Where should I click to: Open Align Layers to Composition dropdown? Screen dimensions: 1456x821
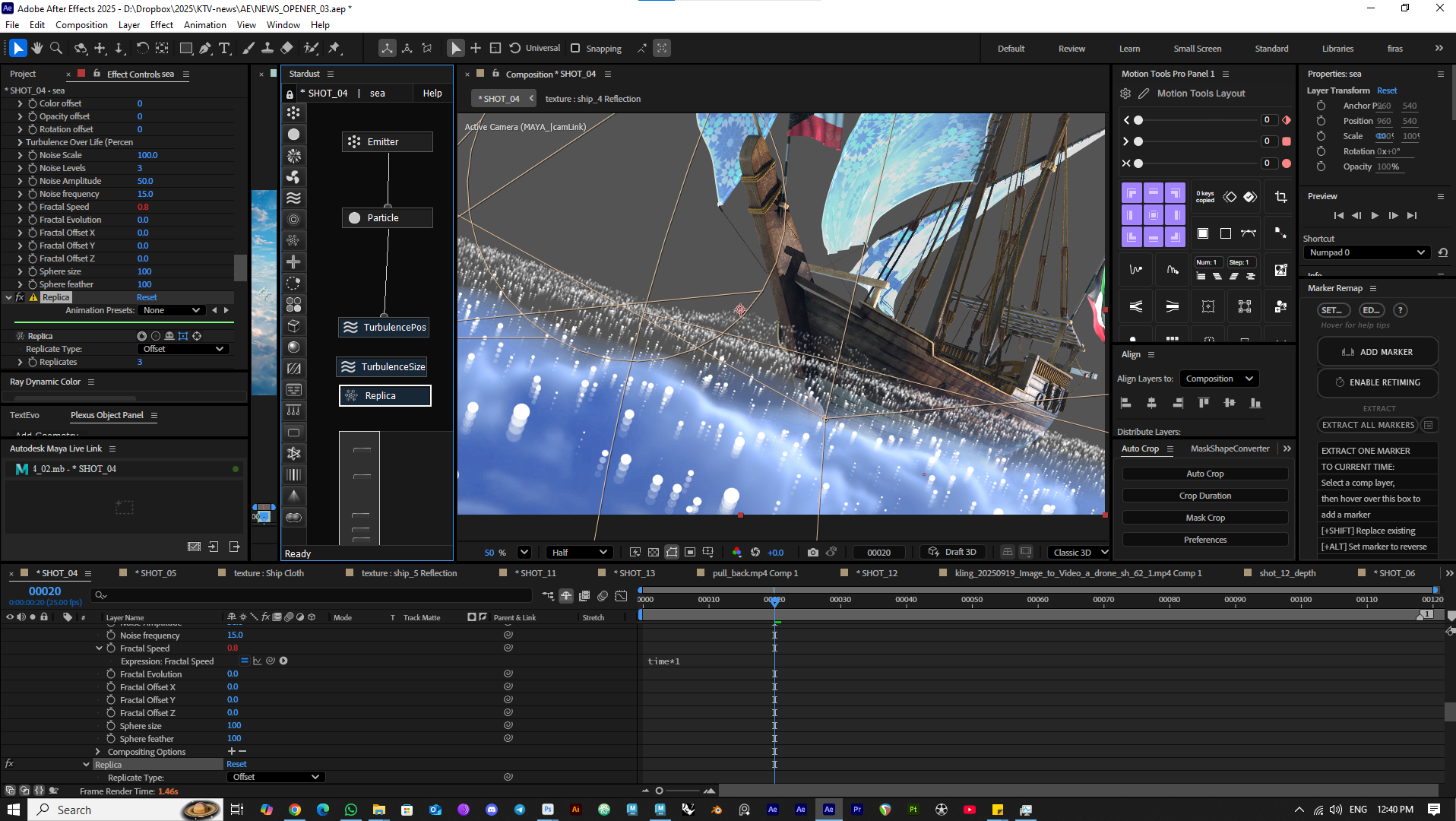click(x=1219, y=379)
